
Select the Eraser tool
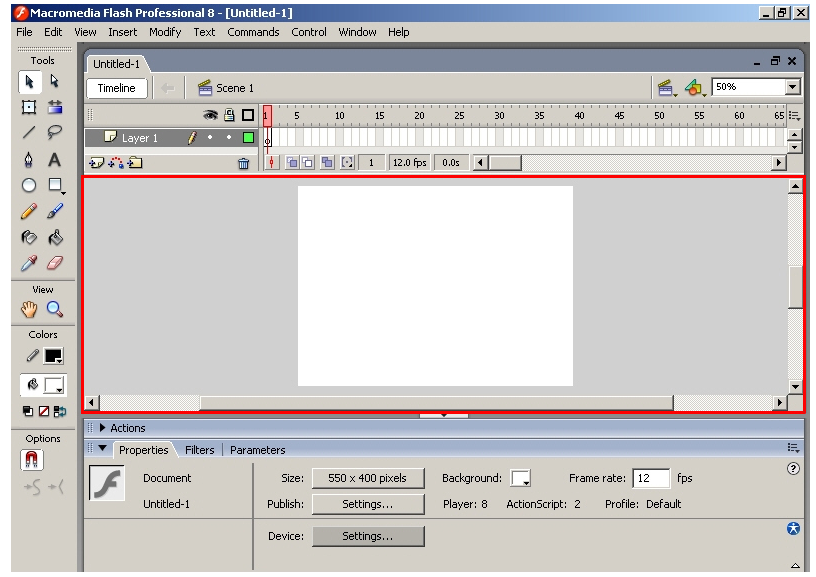(x=55, y=263)
